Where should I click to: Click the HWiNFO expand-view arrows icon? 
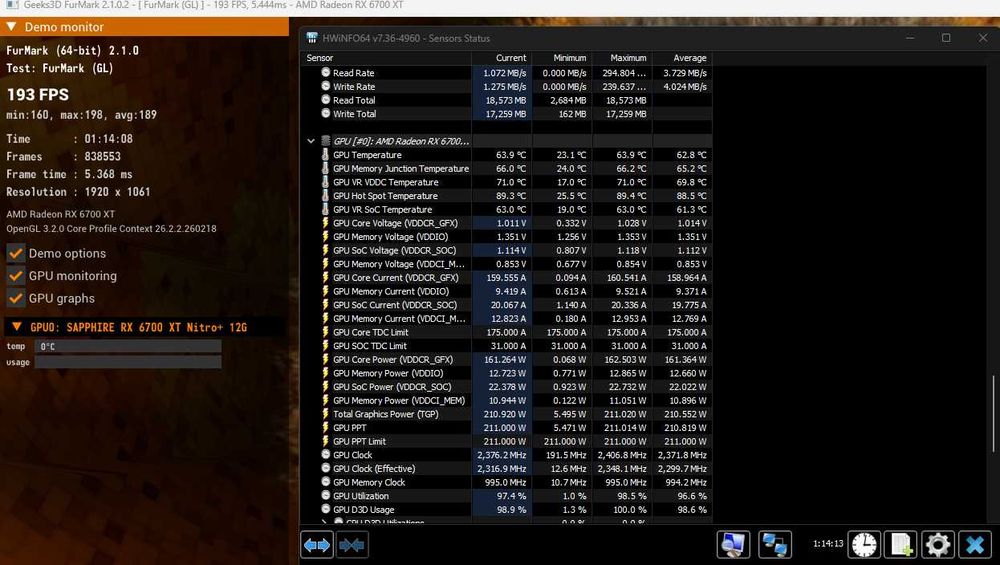click(317, 545)
